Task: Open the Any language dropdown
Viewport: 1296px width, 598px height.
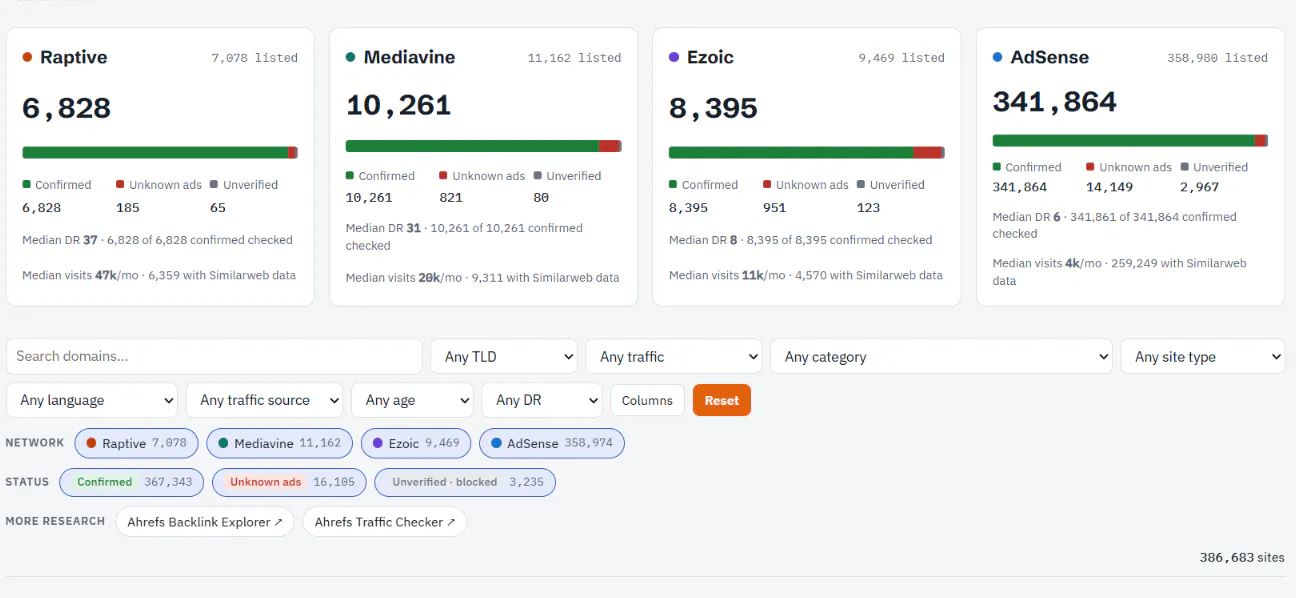Action: [x=92, y=400]
